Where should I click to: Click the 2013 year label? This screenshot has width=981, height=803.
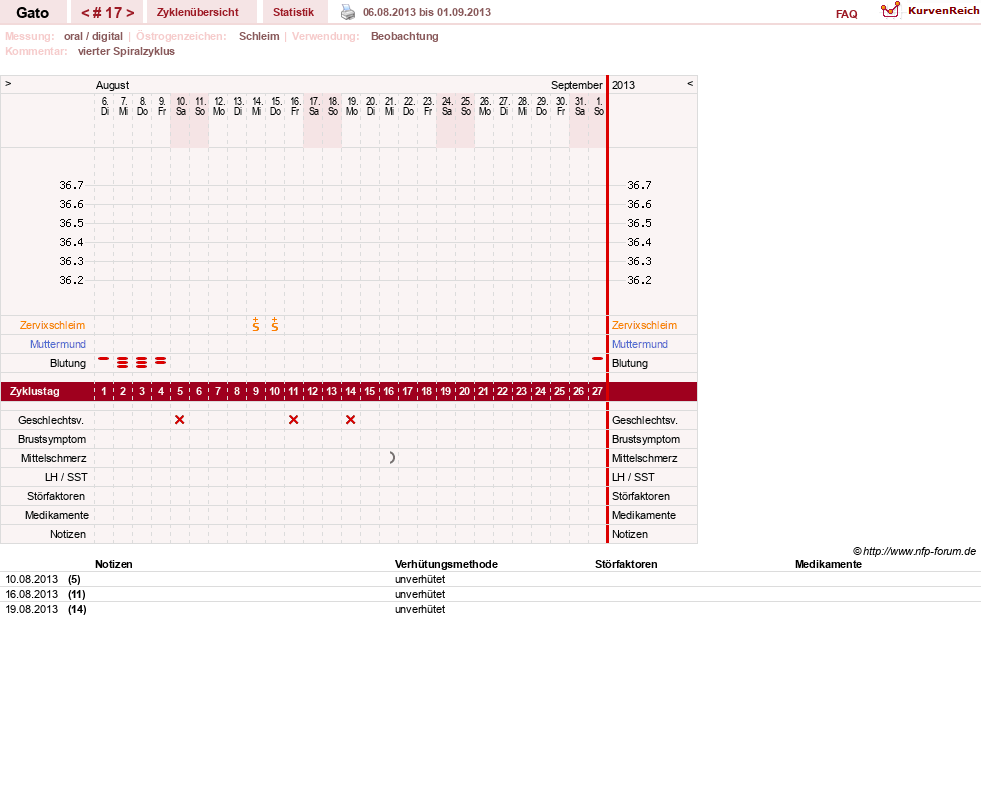[x=623, y=84]
